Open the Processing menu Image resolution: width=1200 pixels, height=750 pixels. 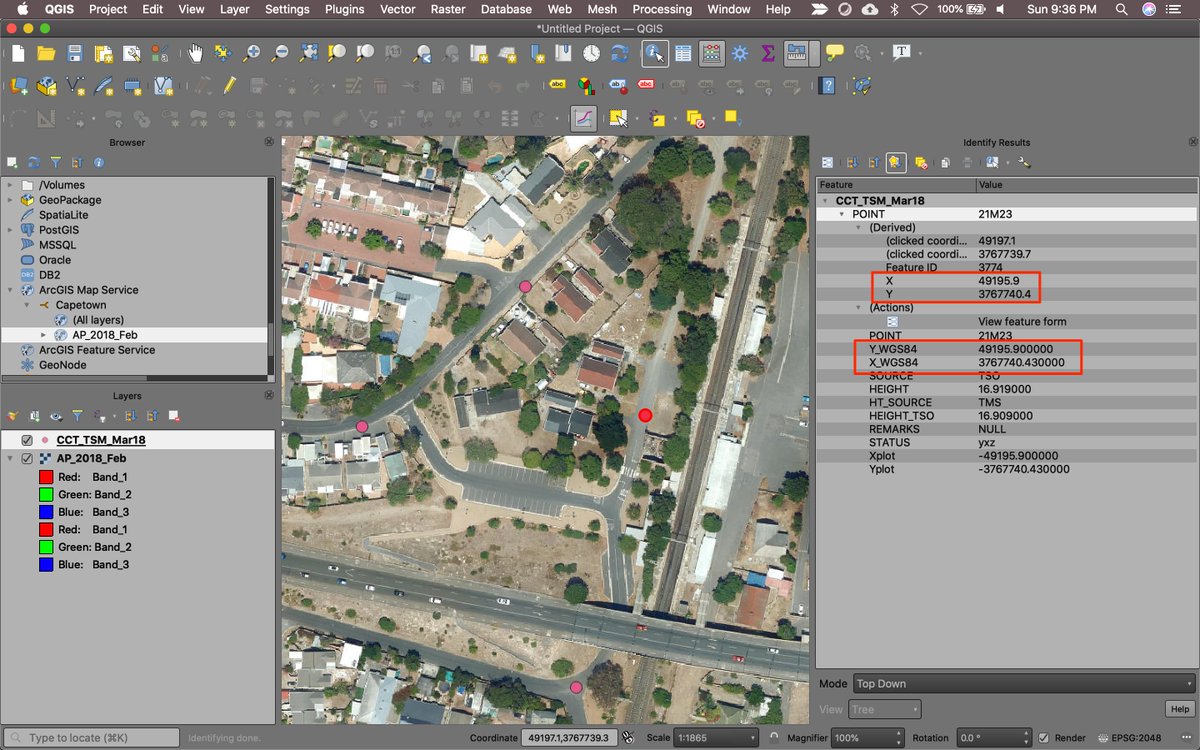point(661,9)
